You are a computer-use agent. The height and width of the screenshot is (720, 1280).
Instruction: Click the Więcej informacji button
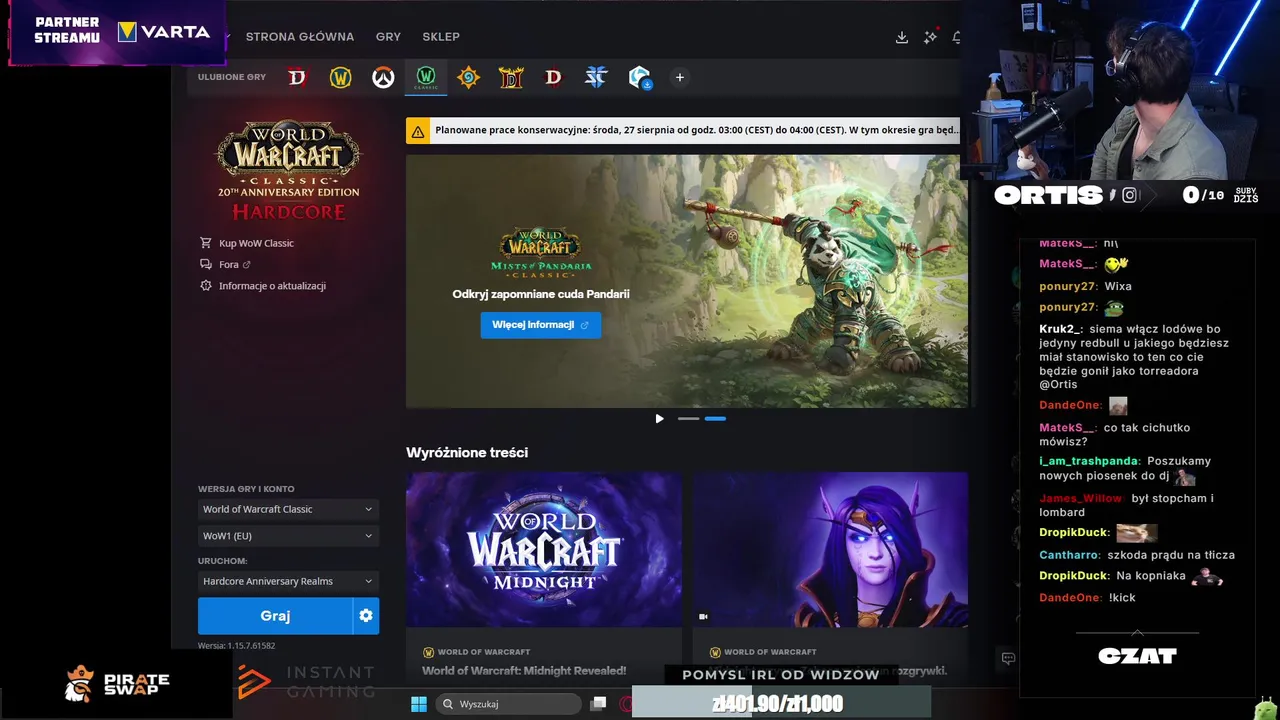tap(541, 325)
